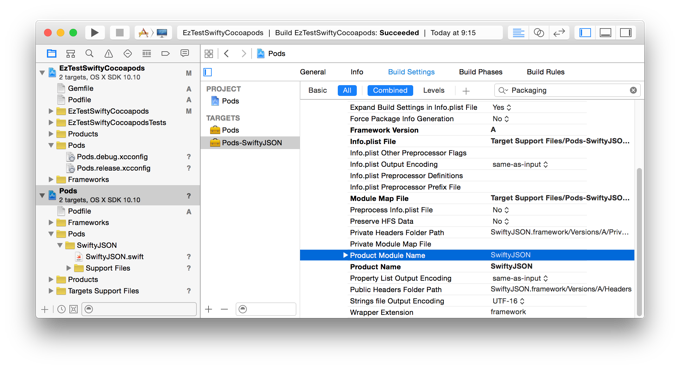Viewport: 680px width, 369px height.
Task: Open the Debug navigator
Action: (x=147, y=53)
